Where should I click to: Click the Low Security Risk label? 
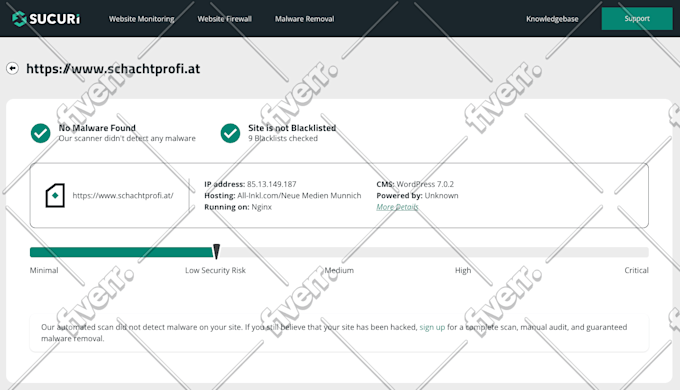[215, 270]
